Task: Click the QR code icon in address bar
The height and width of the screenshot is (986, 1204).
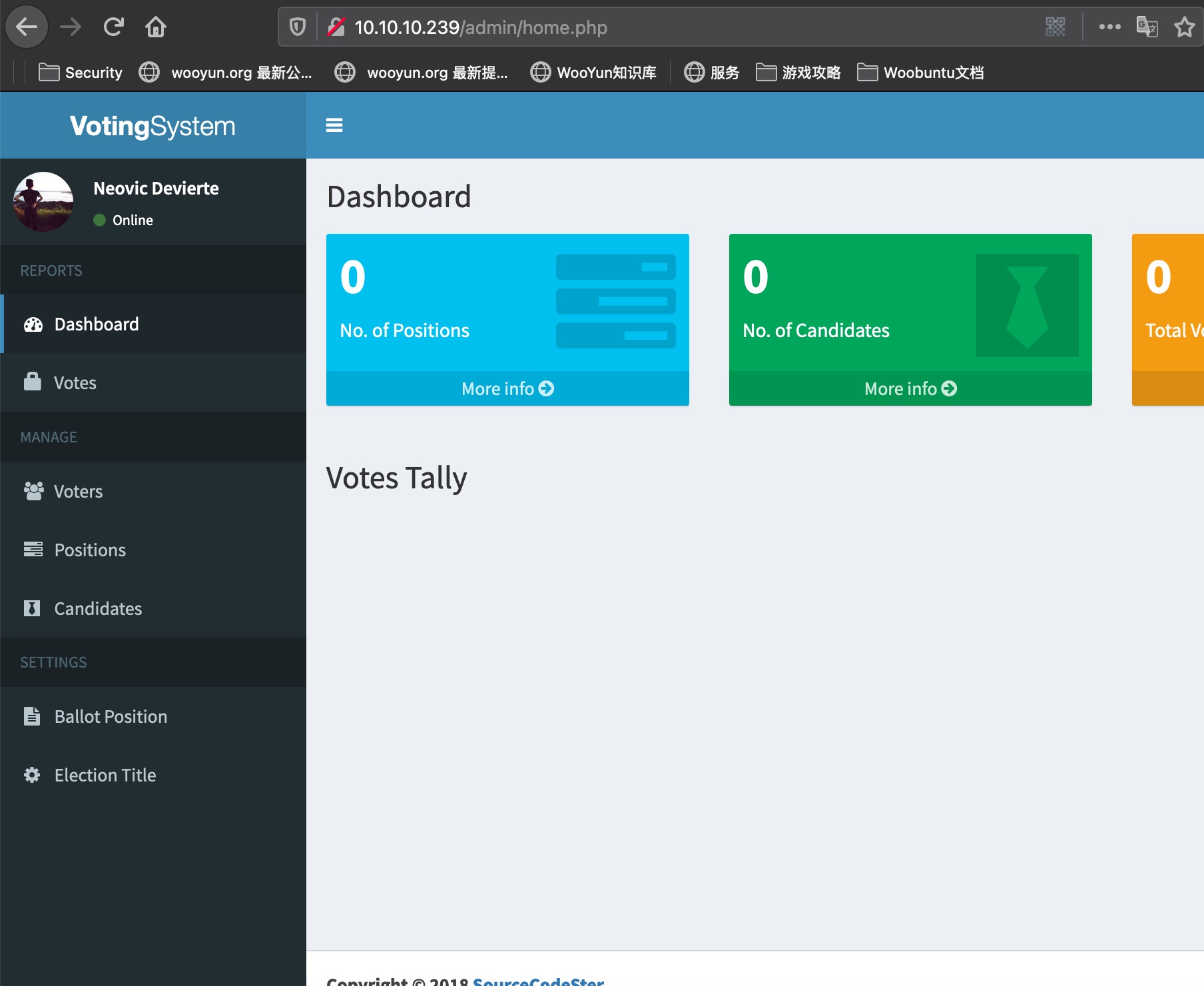Action: [1055, 27]
